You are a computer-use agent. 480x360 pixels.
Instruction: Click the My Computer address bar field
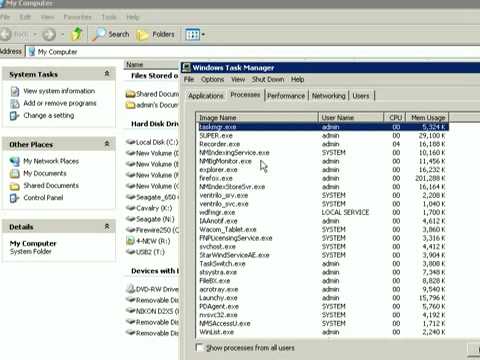pos(253,52)
